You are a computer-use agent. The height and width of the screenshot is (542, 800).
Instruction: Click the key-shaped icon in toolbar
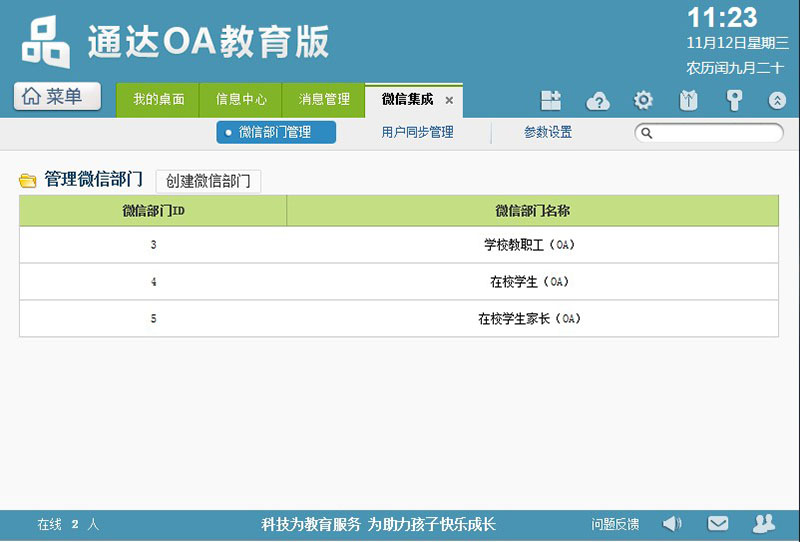(734, 100)
